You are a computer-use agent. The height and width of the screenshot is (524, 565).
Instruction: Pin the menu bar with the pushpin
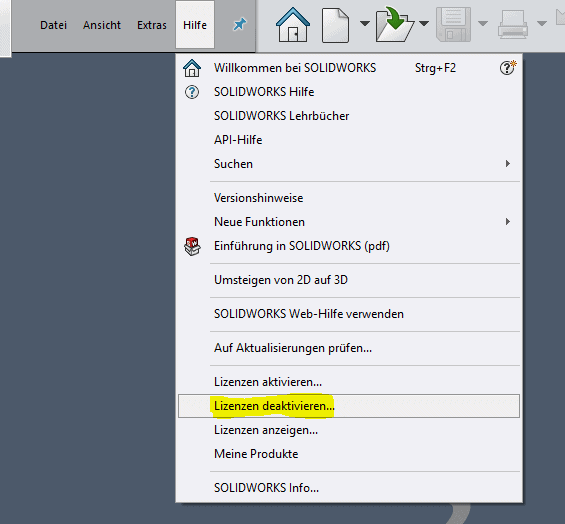pyautogui.click(x=240, y=25)
